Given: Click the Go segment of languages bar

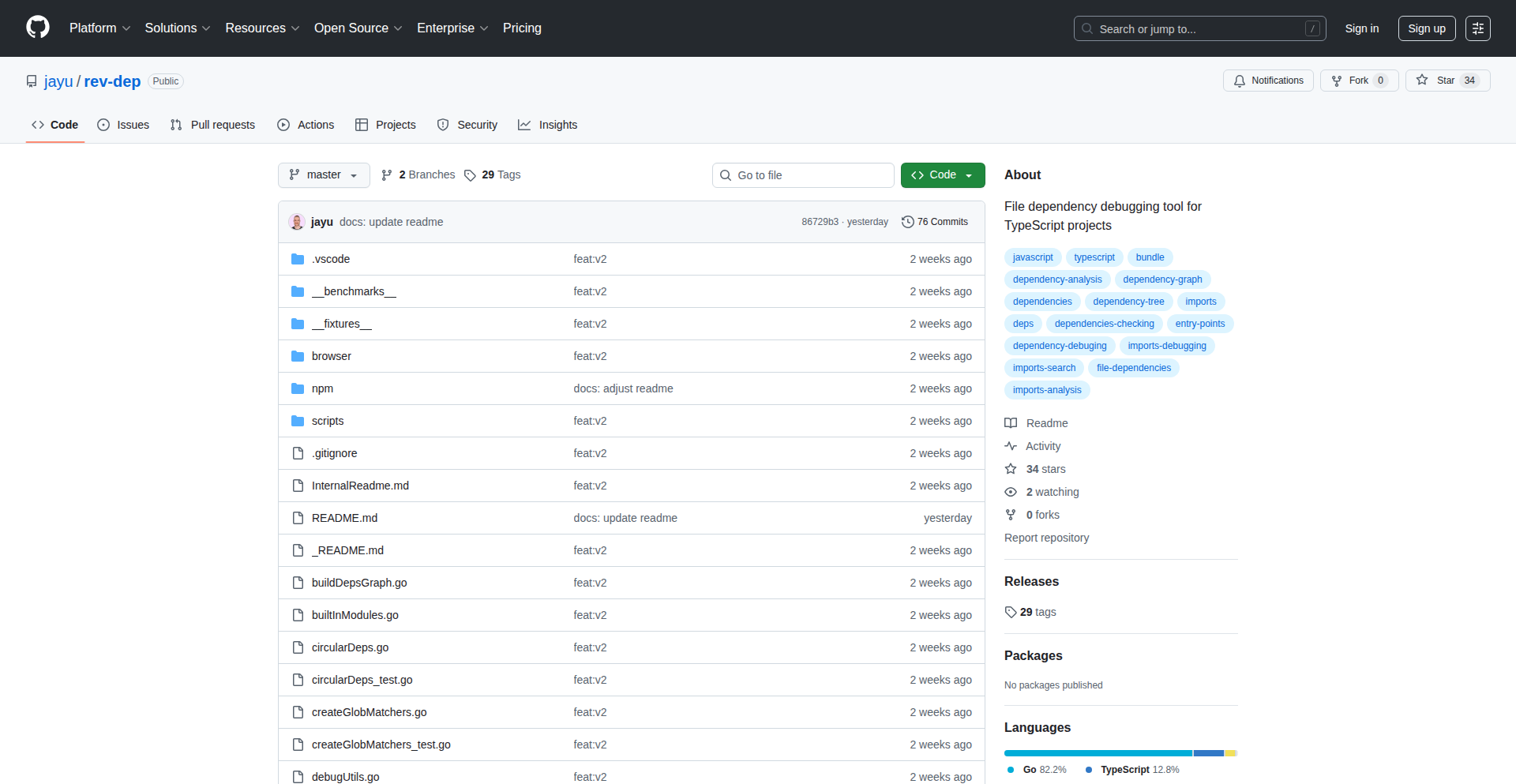Looking at the screenshot, I should (x=1098, y=753).
